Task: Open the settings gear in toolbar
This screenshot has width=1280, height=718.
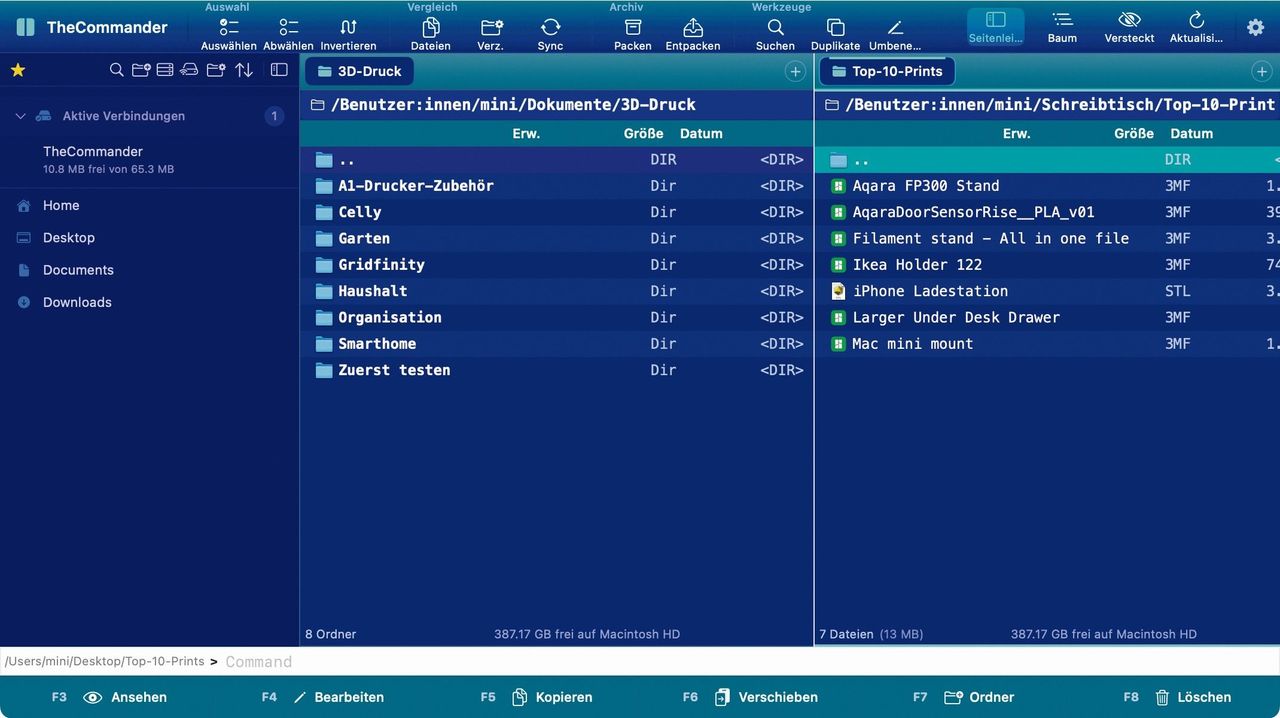Action: tap(1256, 28)
